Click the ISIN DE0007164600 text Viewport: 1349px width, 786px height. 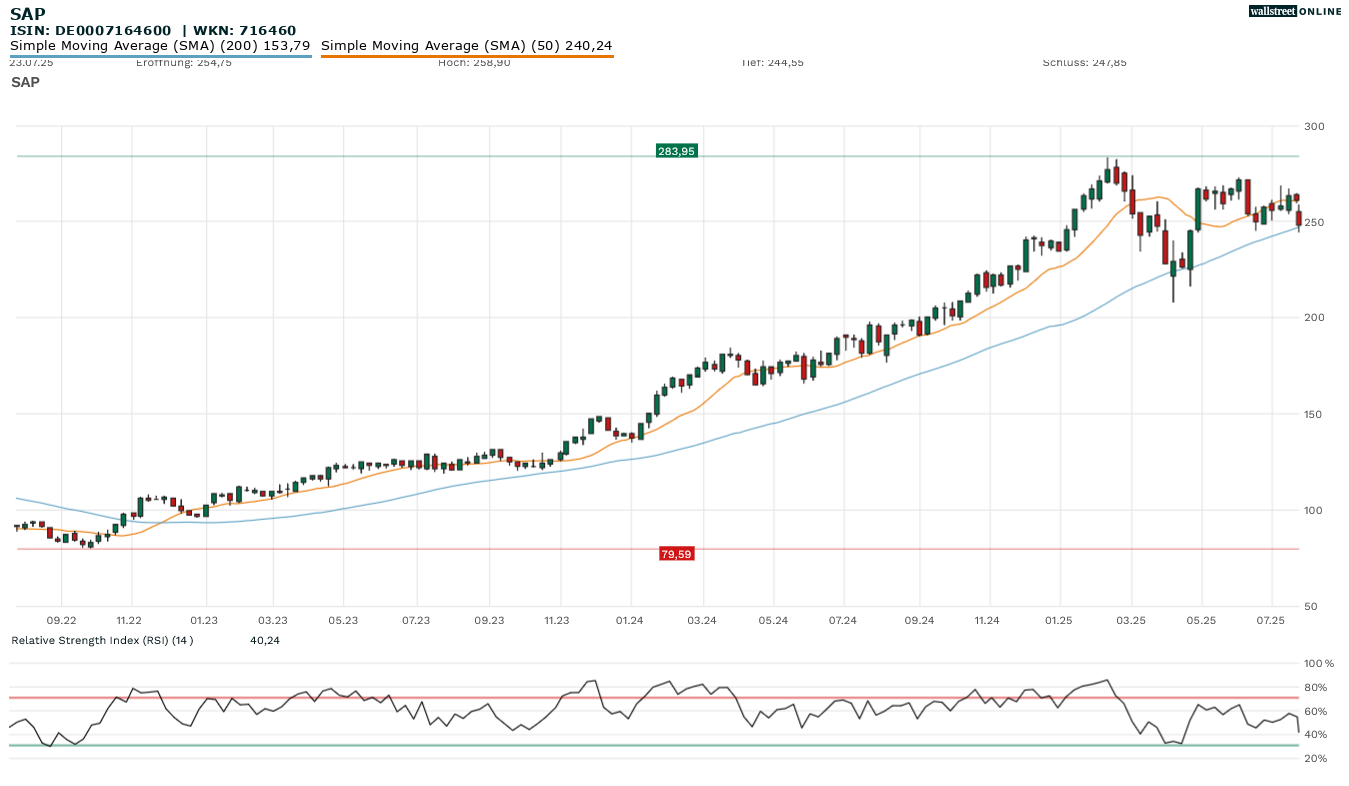coord(90,31)
